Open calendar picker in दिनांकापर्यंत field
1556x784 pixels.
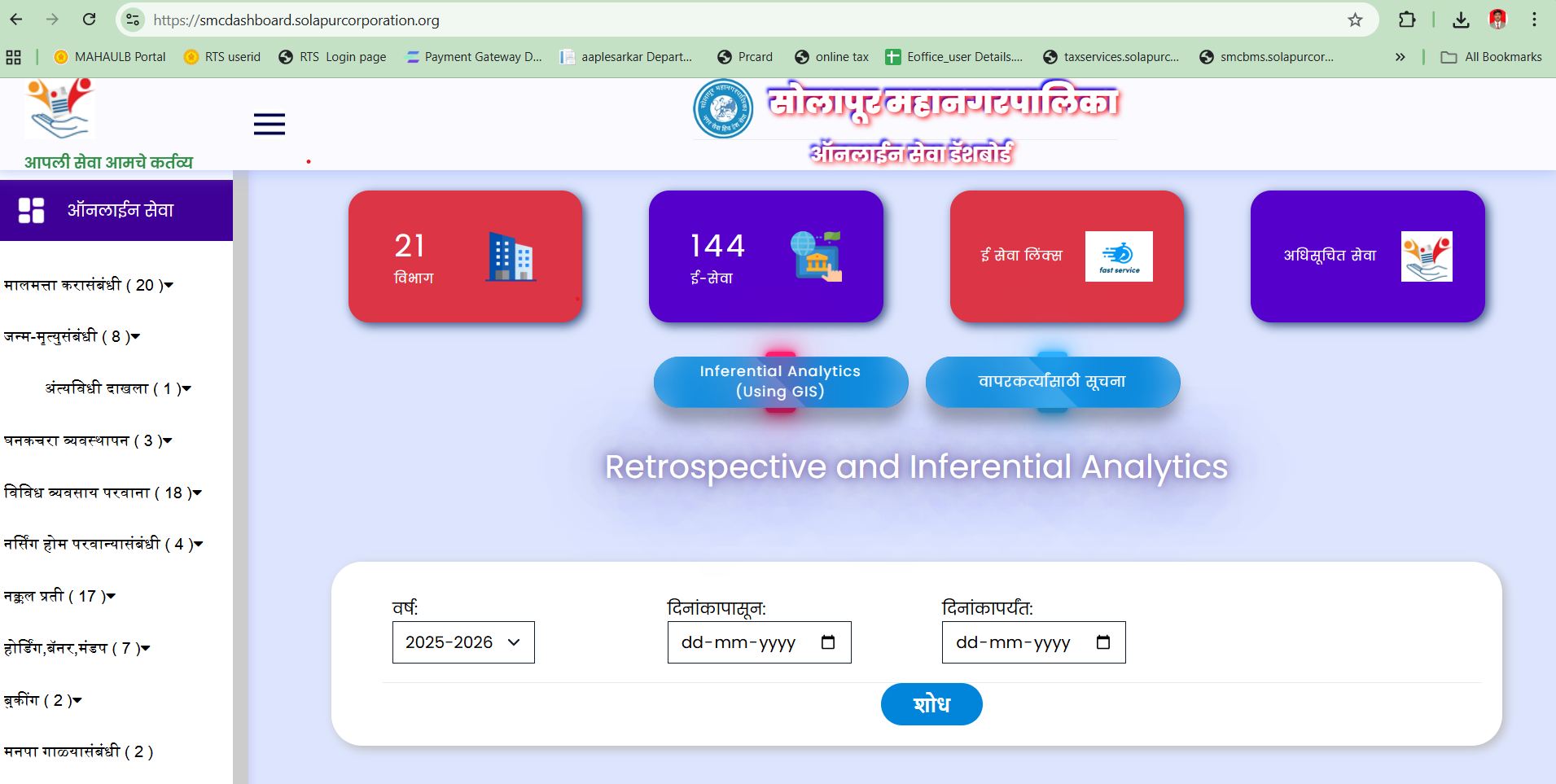pos(1103,642)
